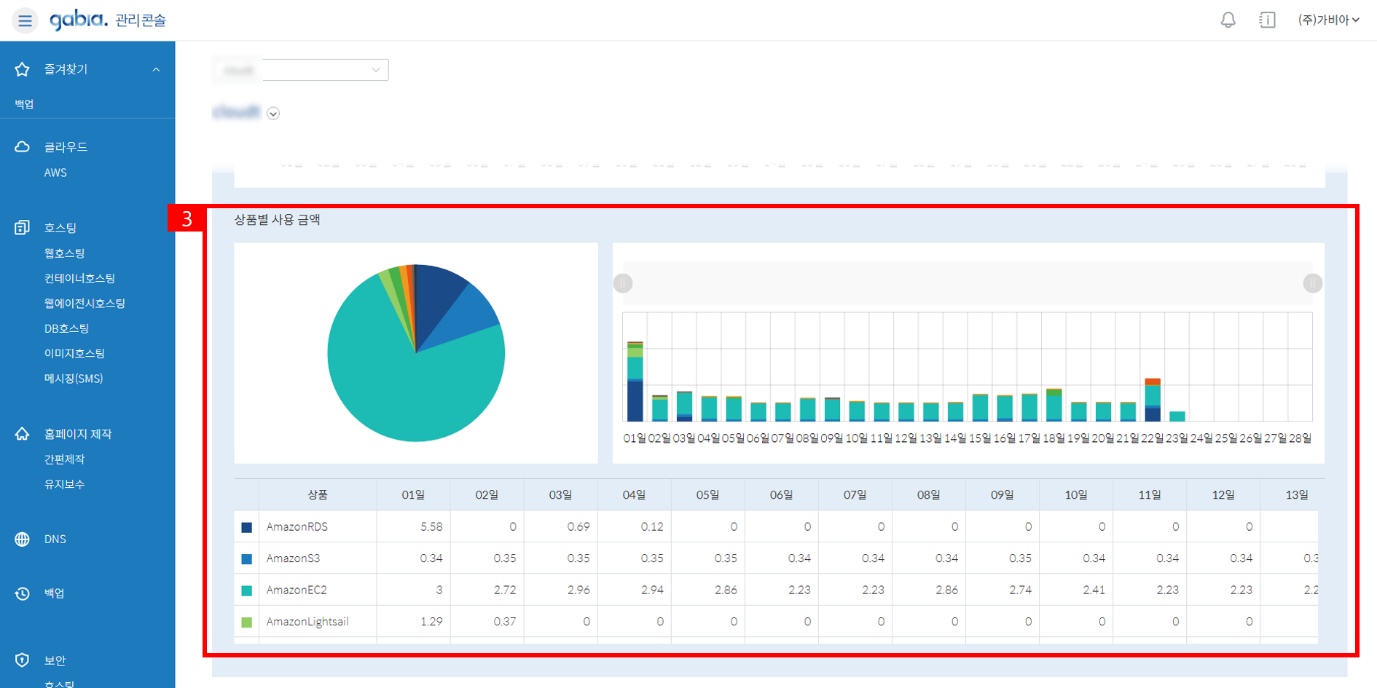
Task: Select 유지보수 in the sidebar
Action: (64, 485)
